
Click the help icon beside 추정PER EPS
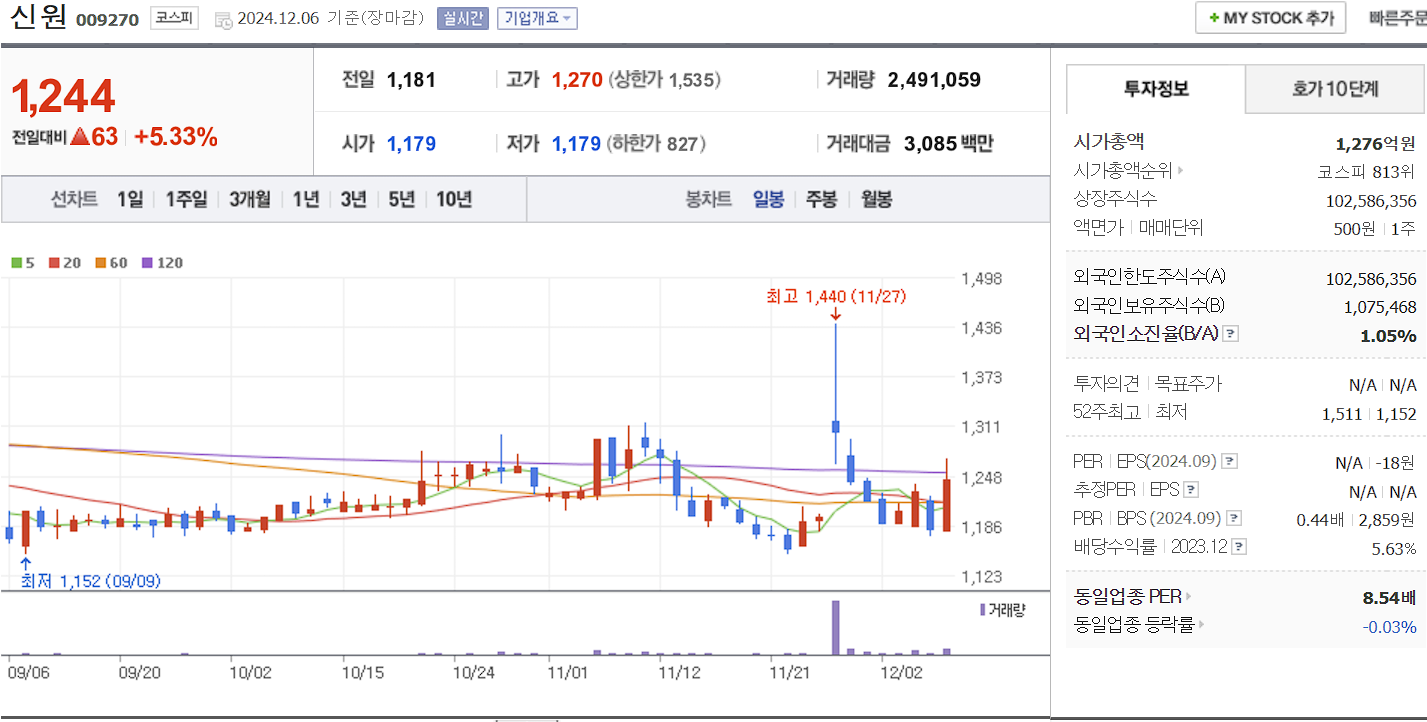[1190, 490]
